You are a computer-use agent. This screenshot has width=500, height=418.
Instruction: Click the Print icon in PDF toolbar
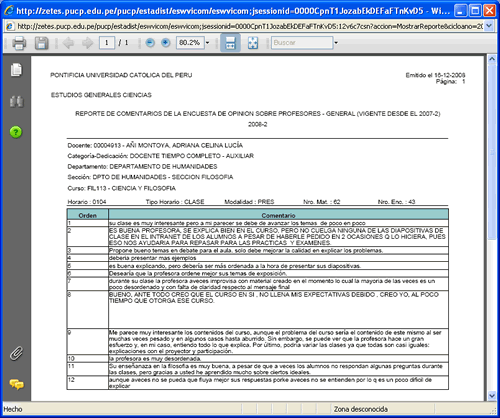19,43
